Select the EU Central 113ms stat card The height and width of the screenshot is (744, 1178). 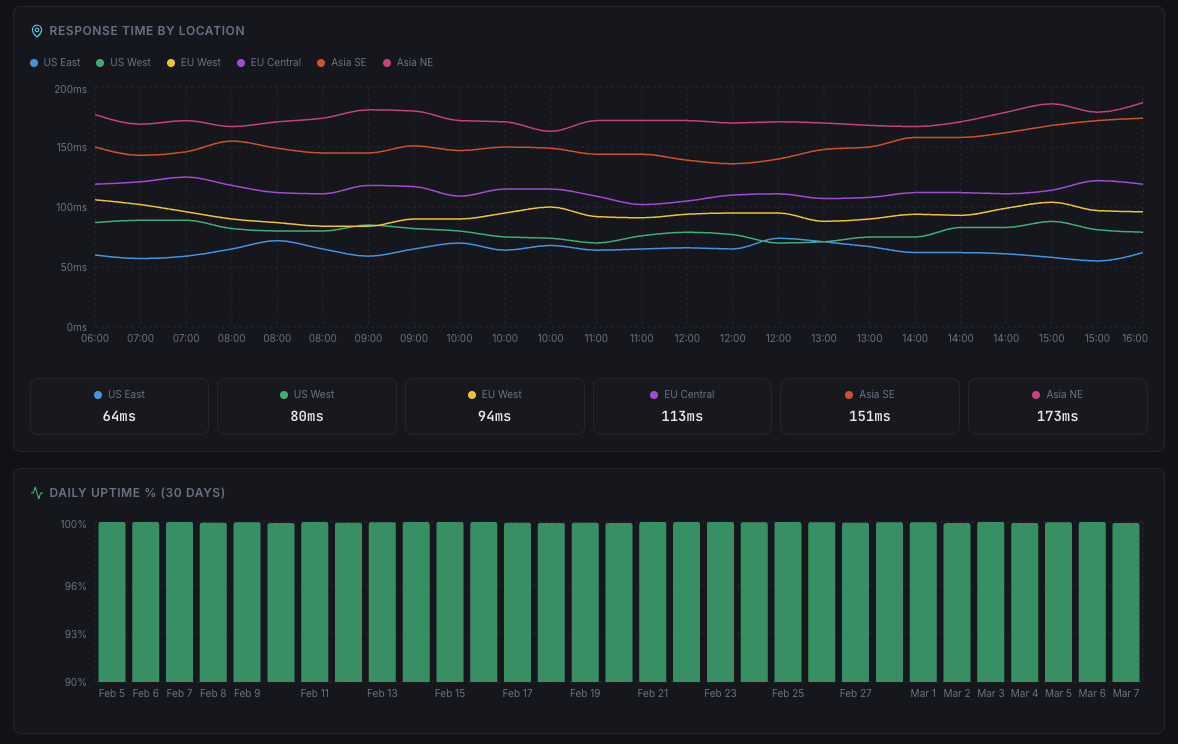click(682, 406)
